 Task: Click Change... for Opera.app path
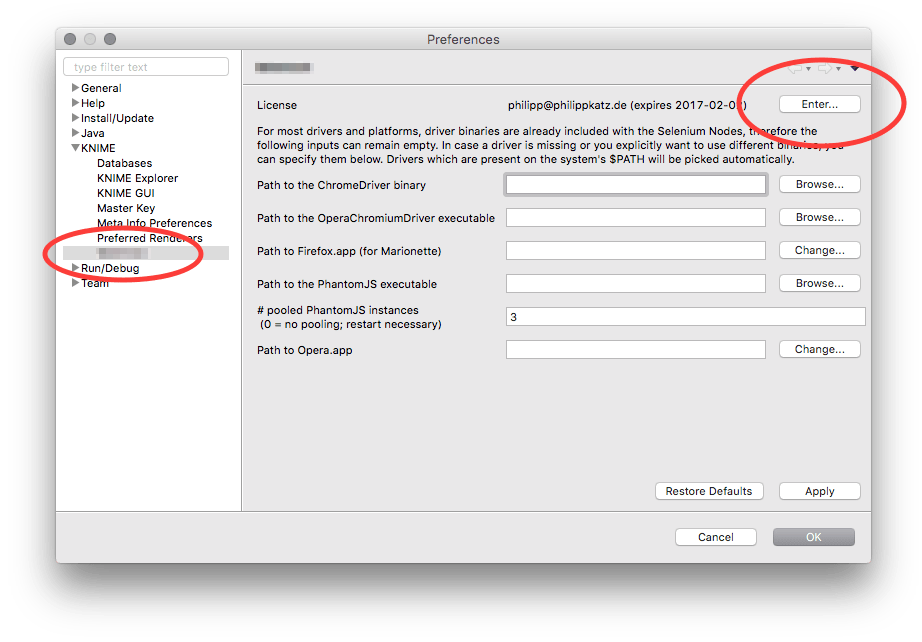pos(820,349)
